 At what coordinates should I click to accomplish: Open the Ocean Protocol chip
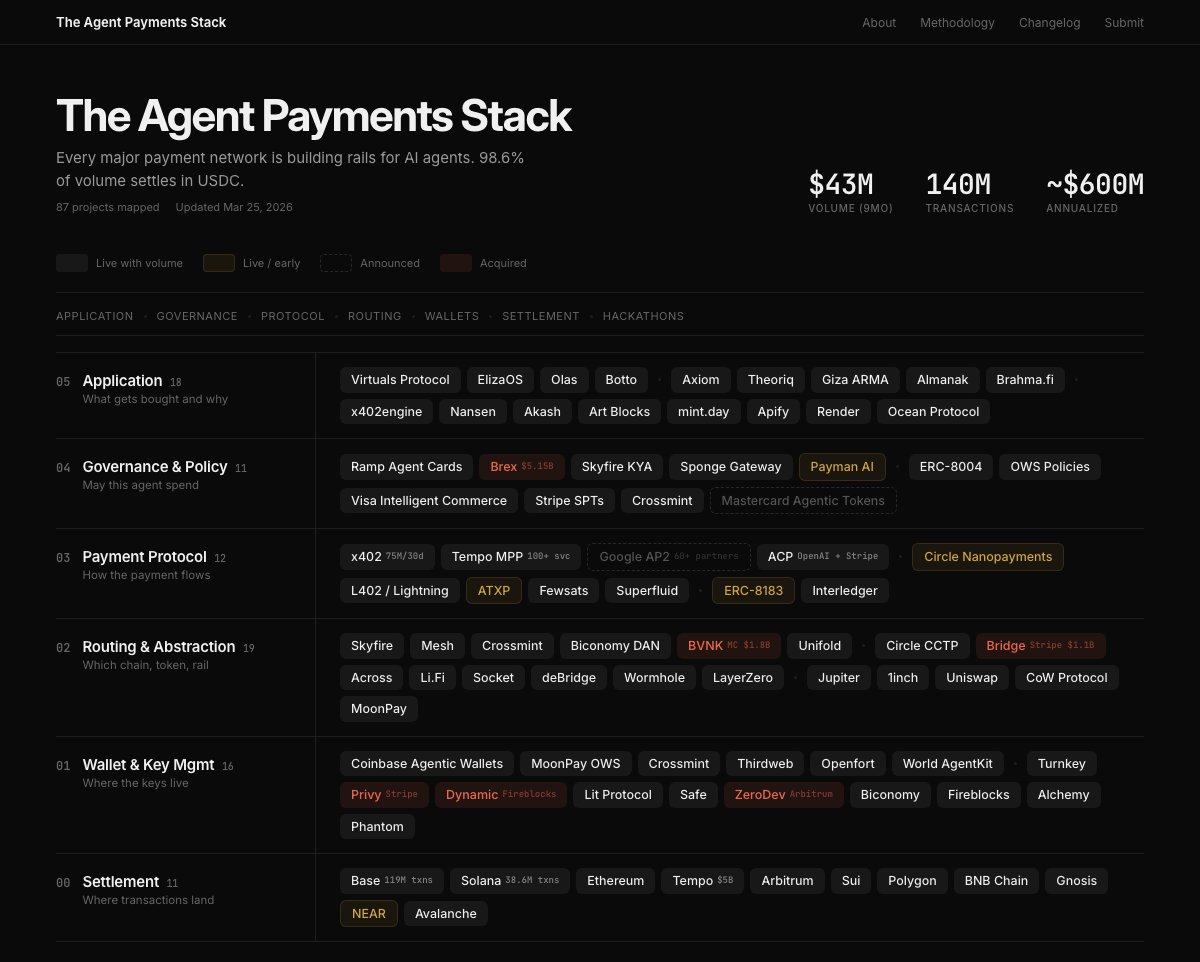pos(934,411)
